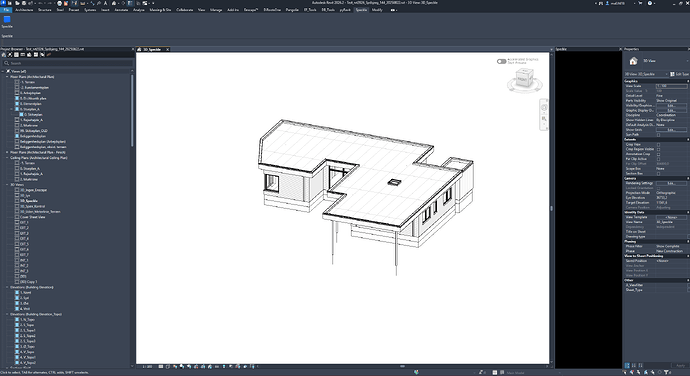Open the Steering Wheels navigation tool
The height and width of the screenshot is (376, 690).
click(544, 107)
